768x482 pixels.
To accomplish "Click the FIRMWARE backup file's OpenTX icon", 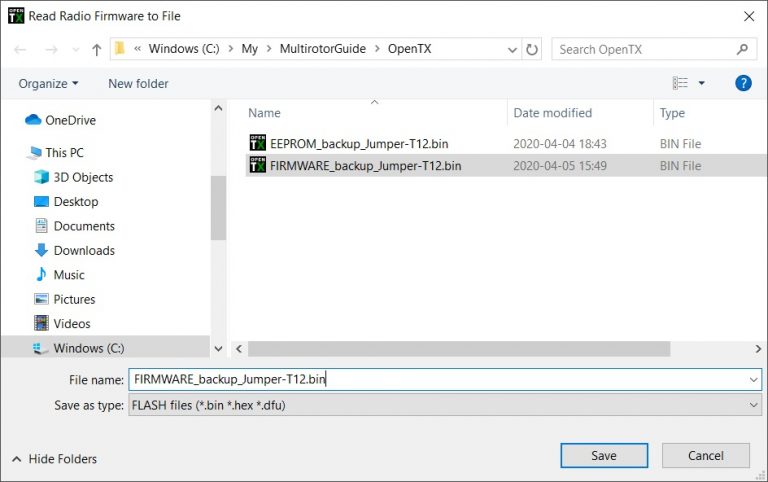I will [258, 165].
